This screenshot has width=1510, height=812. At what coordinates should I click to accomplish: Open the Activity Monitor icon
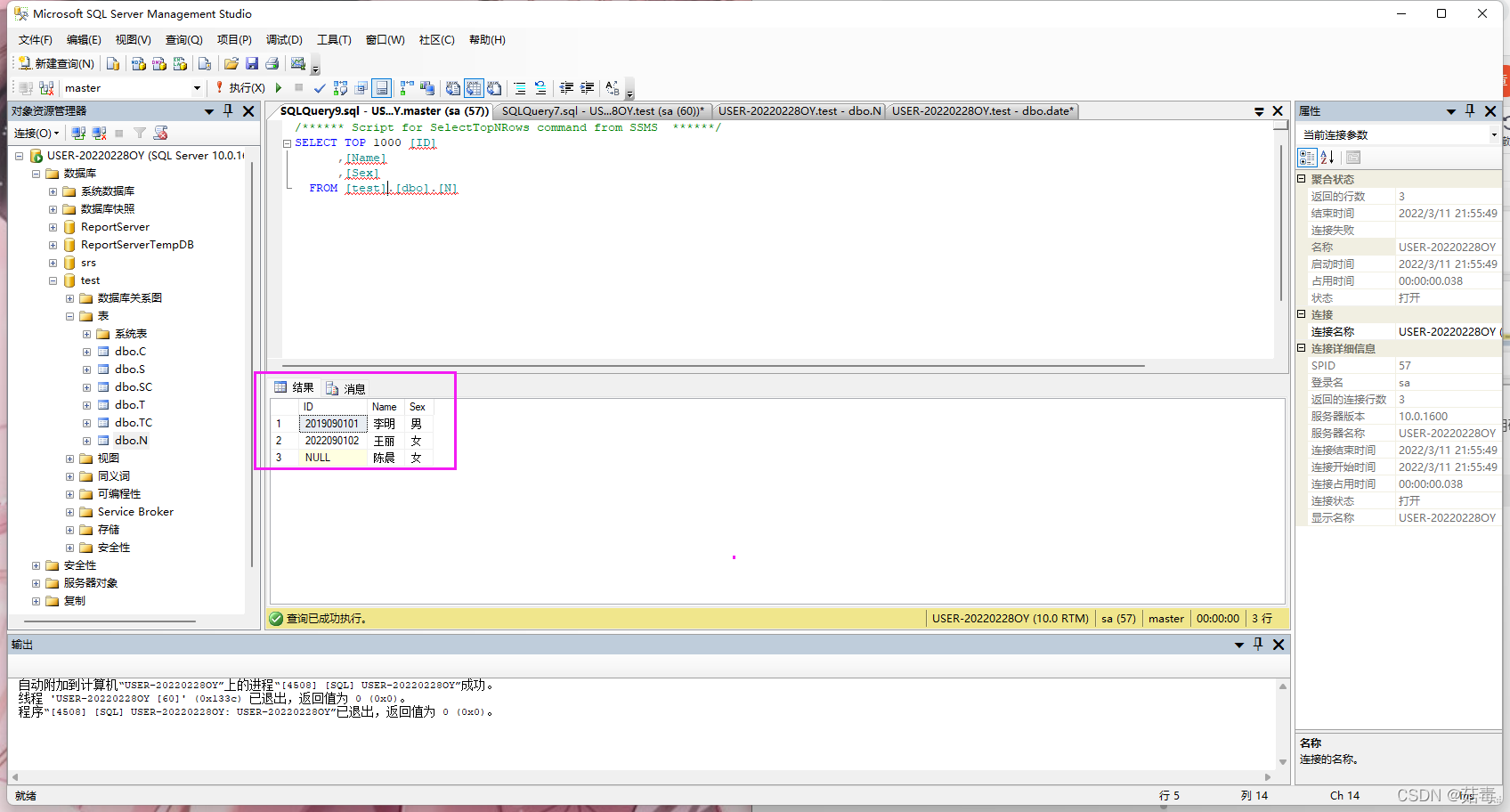click(x=298, y=63)
